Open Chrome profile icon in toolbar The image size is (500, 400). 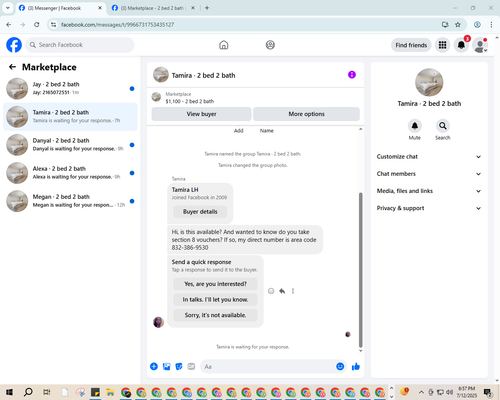(477, 24)
